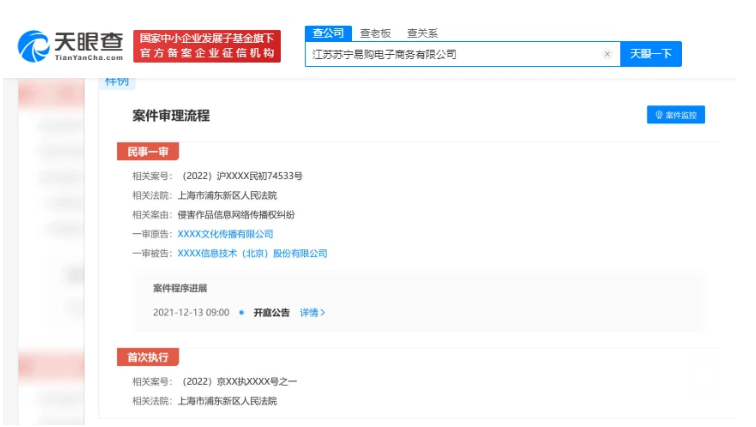Screen dimensions: 756x427
Task: Click the 开庭公告 label text
Action: [271, 313]
